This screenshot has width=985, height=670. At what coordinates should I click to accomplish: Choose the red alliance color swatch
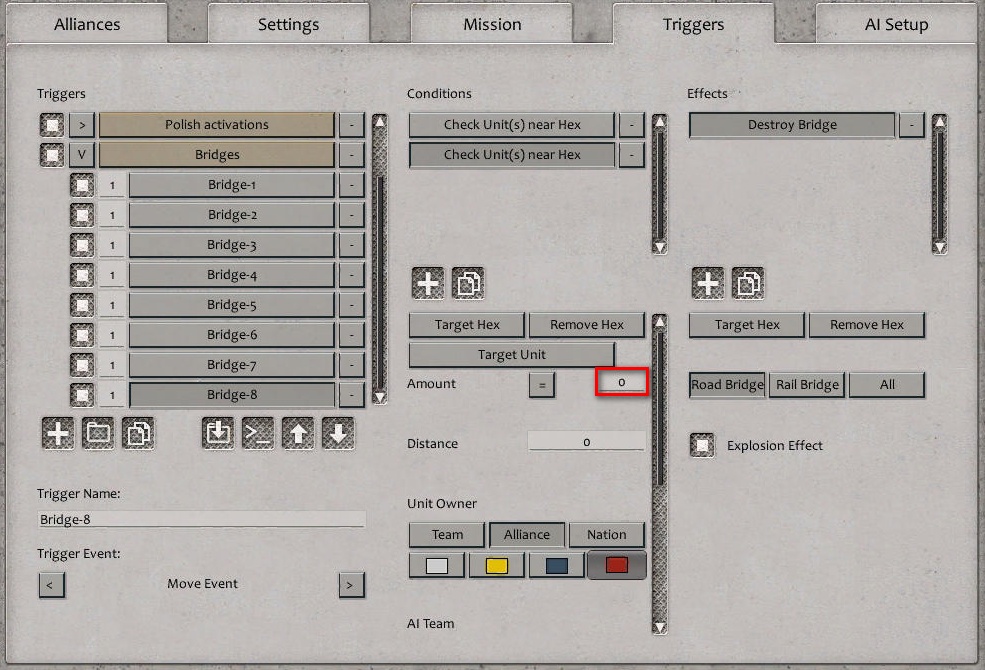click(617, 566)
